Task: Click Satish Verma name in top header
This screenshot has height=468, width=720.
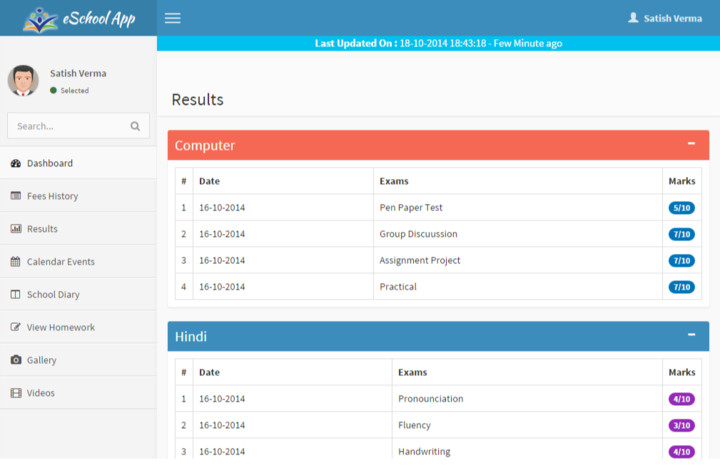Action: click(x=673, y=18)
